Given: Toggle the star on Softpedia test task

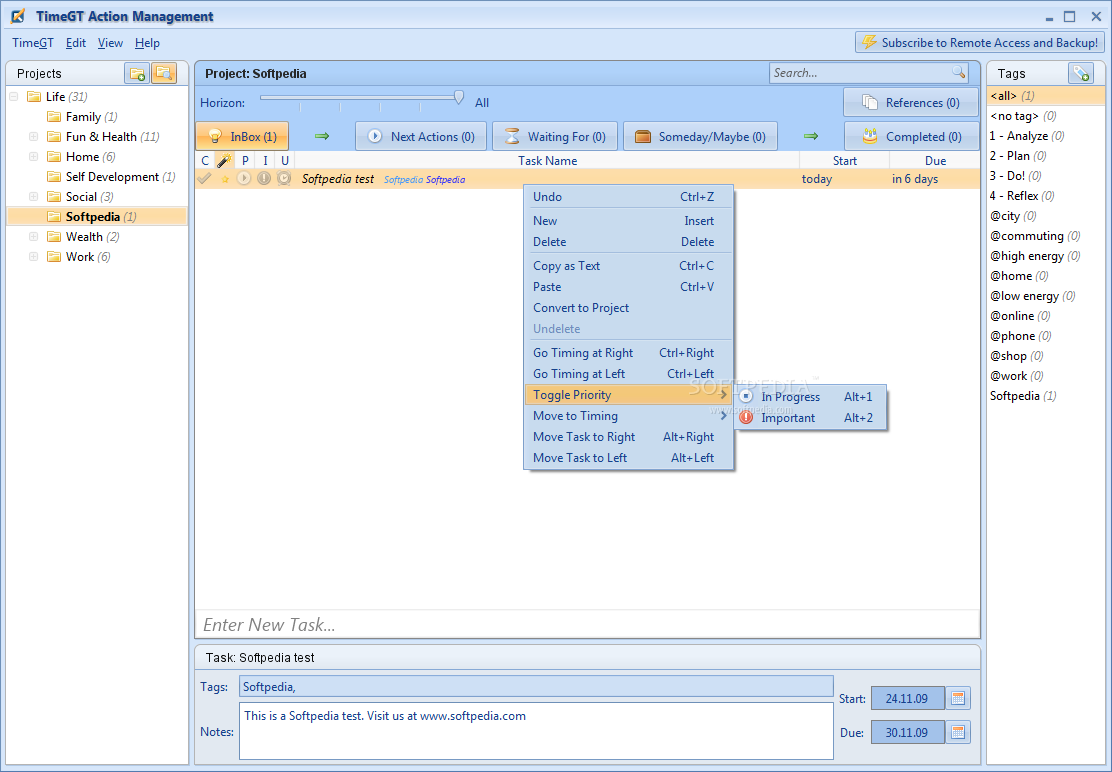Looking at the screenshot, I should coord(225,179).
